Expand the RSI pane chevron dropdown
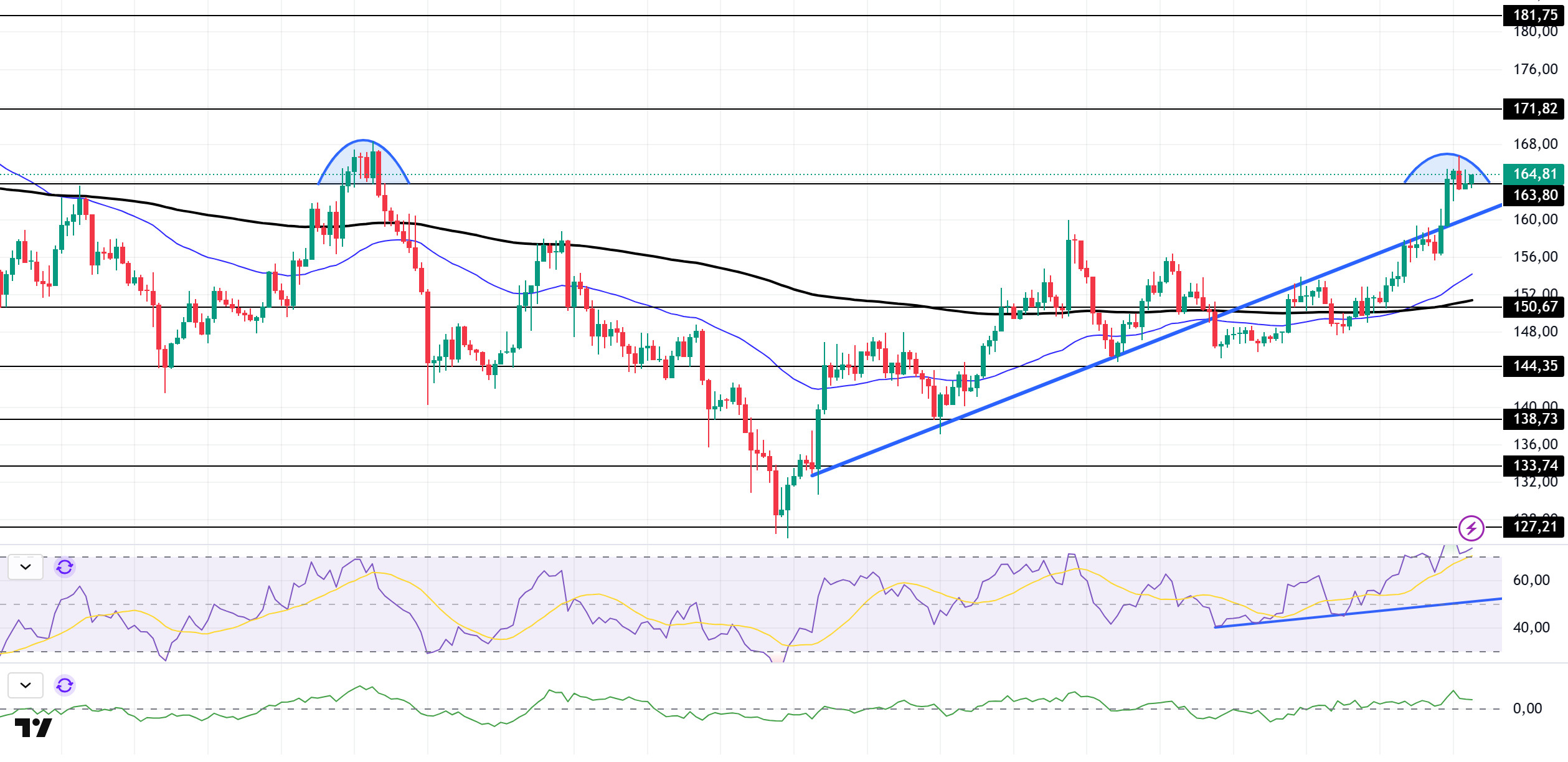 (26, 567)
